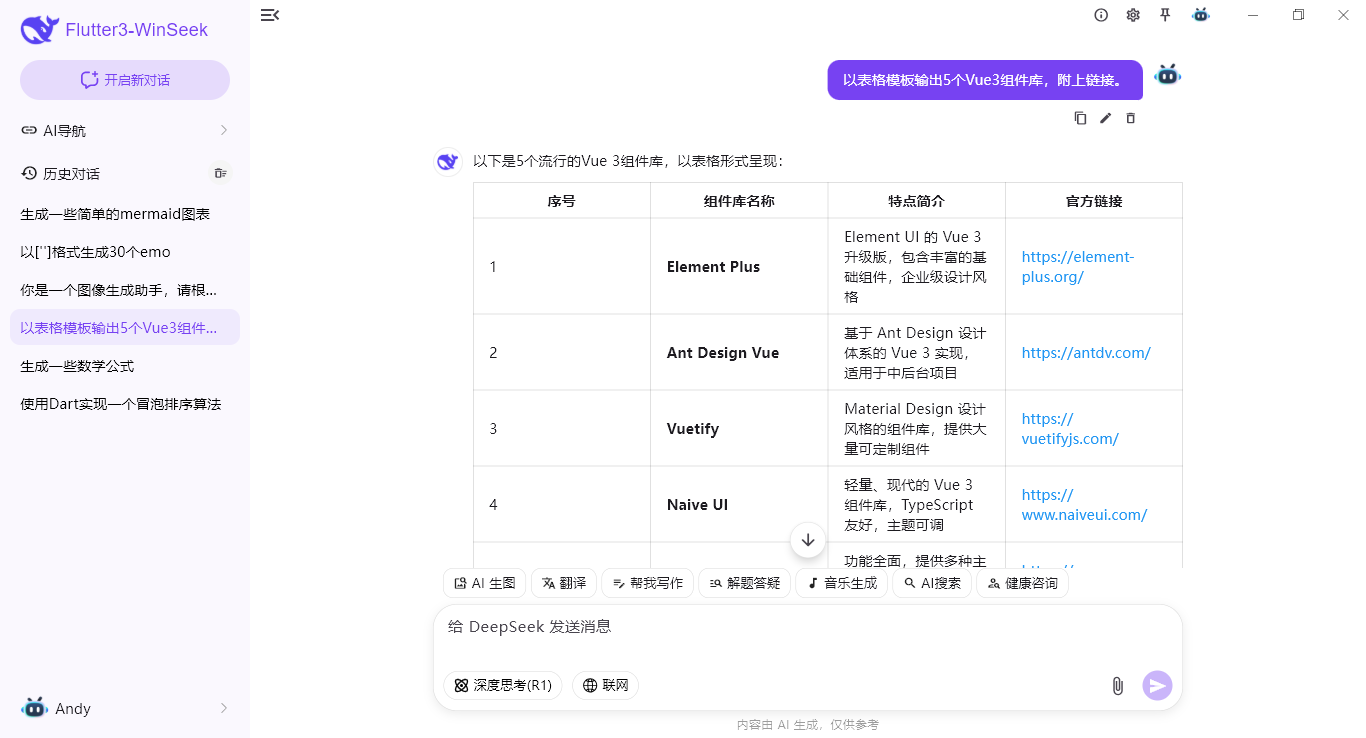Edit the sent message with pencil icon

[1105, 117]
